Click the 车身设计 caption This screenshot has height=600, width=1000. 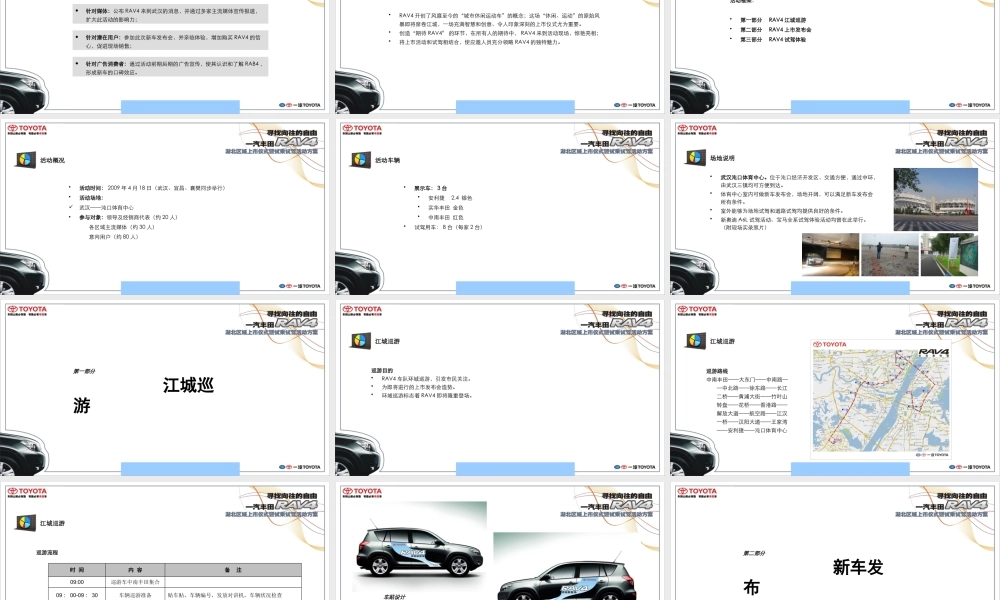click(x=394, y=597)
